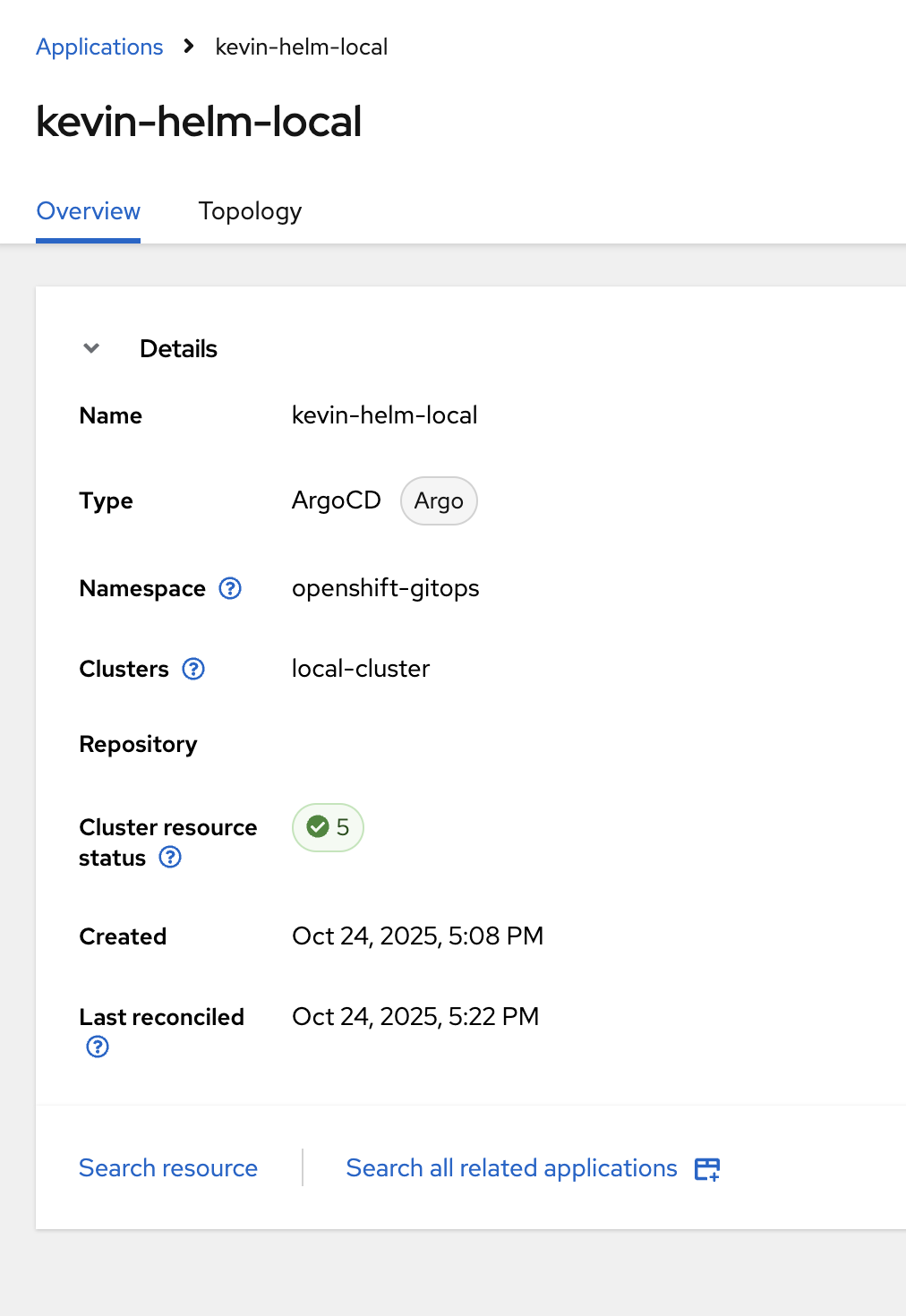The height and width of the screenshot is (1316, 906).
Task: Click the openshift-gitops namespace value
Action: pyautogui.click(x=385, y=588)
